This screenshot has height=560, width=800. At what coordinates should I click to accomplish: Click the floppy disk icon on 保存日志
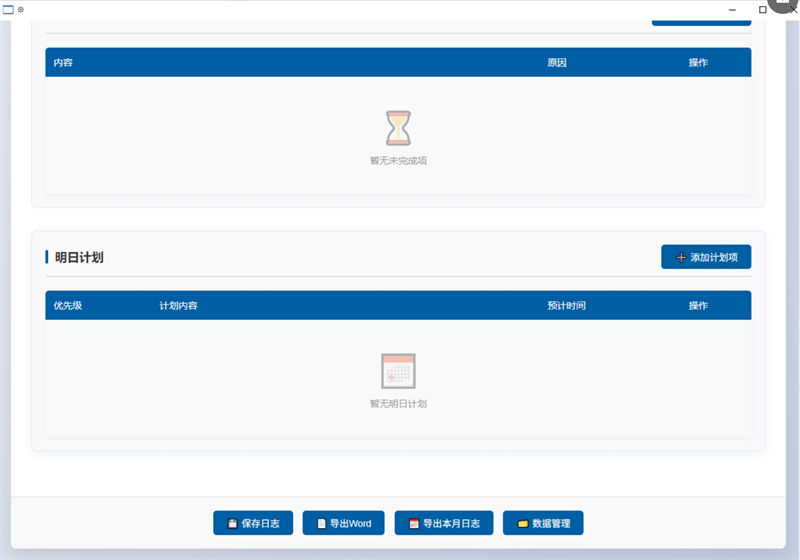[x=232, y=523]
